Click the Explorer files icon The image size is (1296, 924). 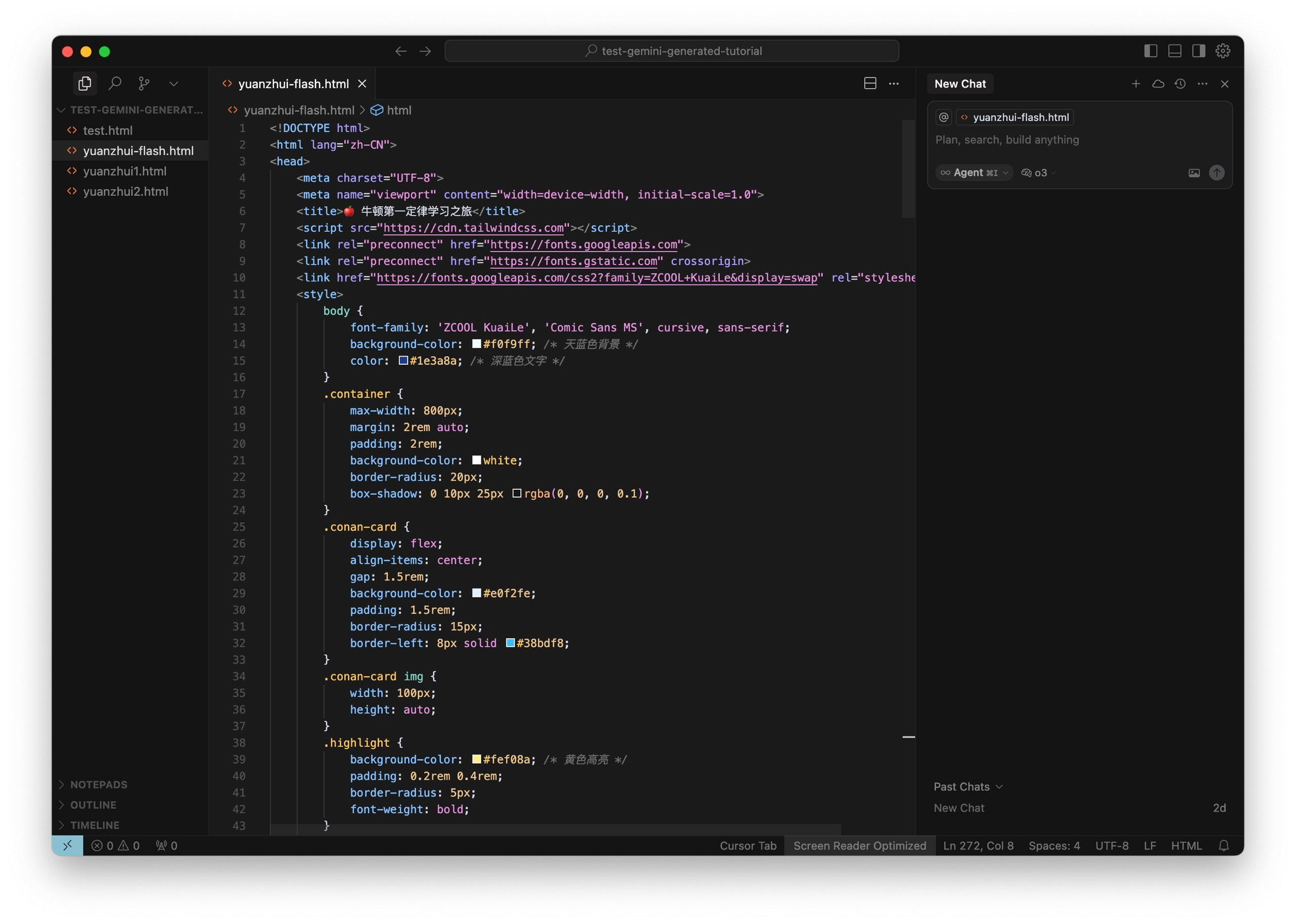click(85, 83)
